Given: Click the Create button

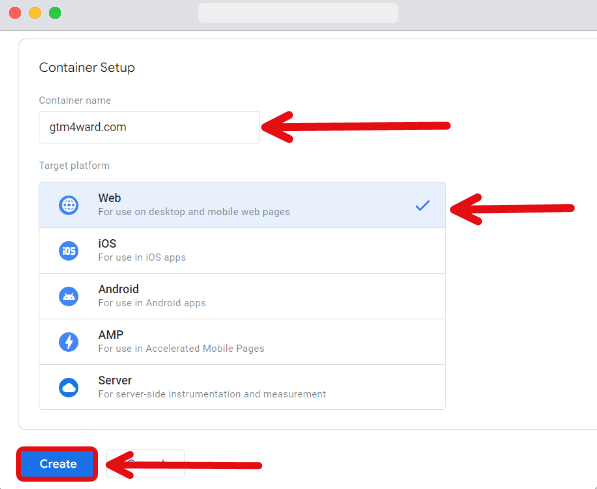Looking at the screenshot, I should pyautogui.click(x=57, y=464).
